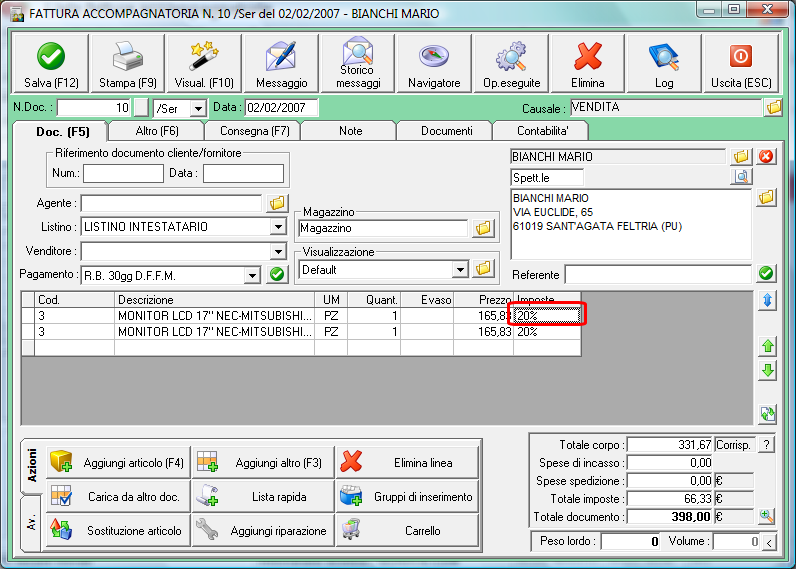Move line down with green down arrow
This screenshot has height=569, width=796.
(x=768, y=370)
